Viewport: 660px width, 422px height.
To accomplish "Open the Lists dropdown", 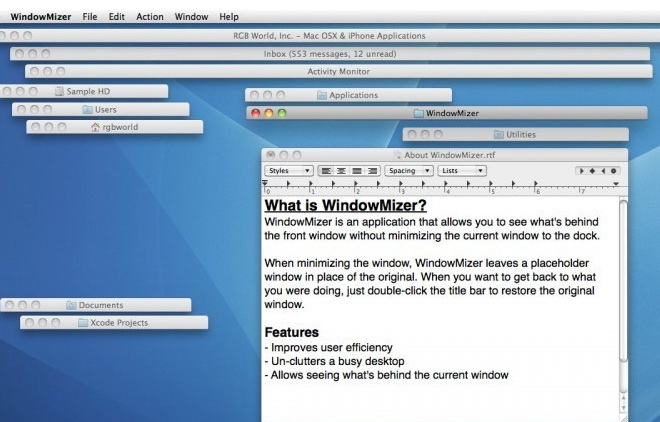I will (462, 171).
